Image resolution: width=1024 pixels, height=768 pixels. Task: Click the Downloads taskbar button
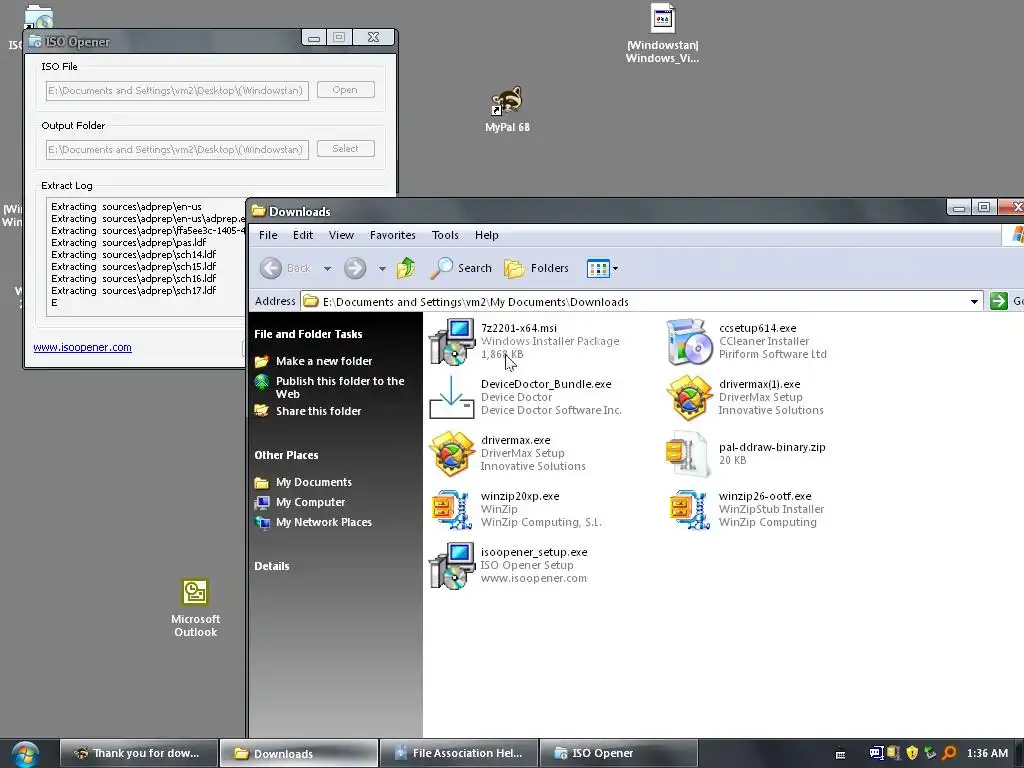(299, 754)
